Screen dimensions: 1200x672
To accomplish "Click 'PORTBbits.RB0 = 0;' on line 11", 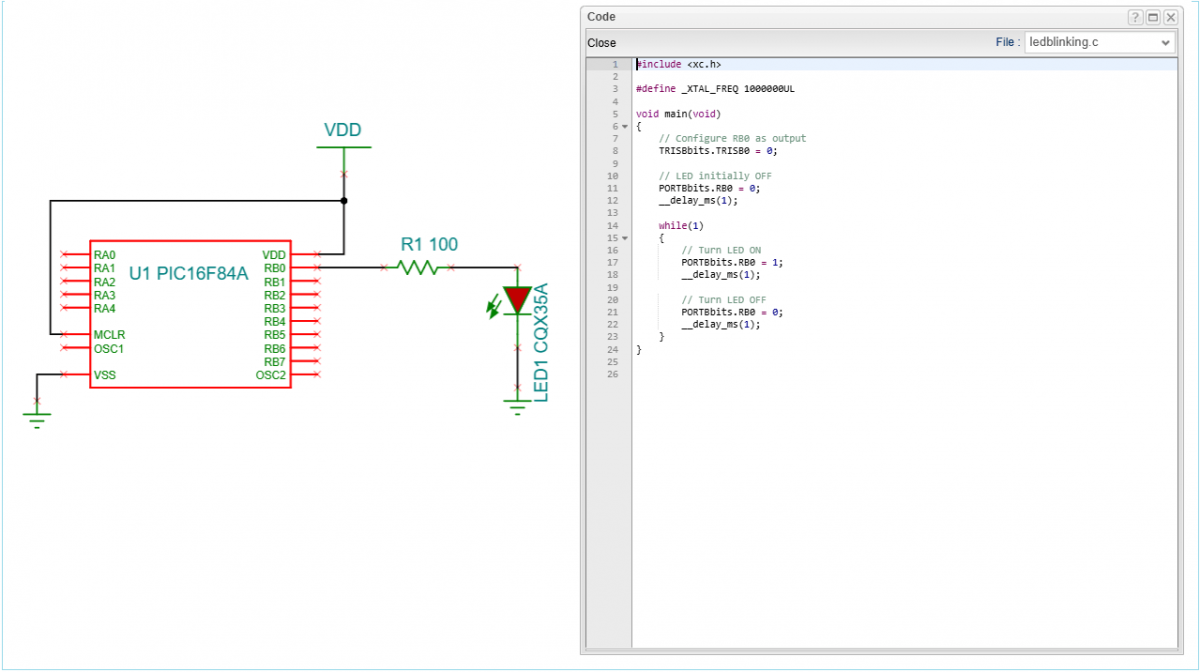I will [x=709, y=188].
